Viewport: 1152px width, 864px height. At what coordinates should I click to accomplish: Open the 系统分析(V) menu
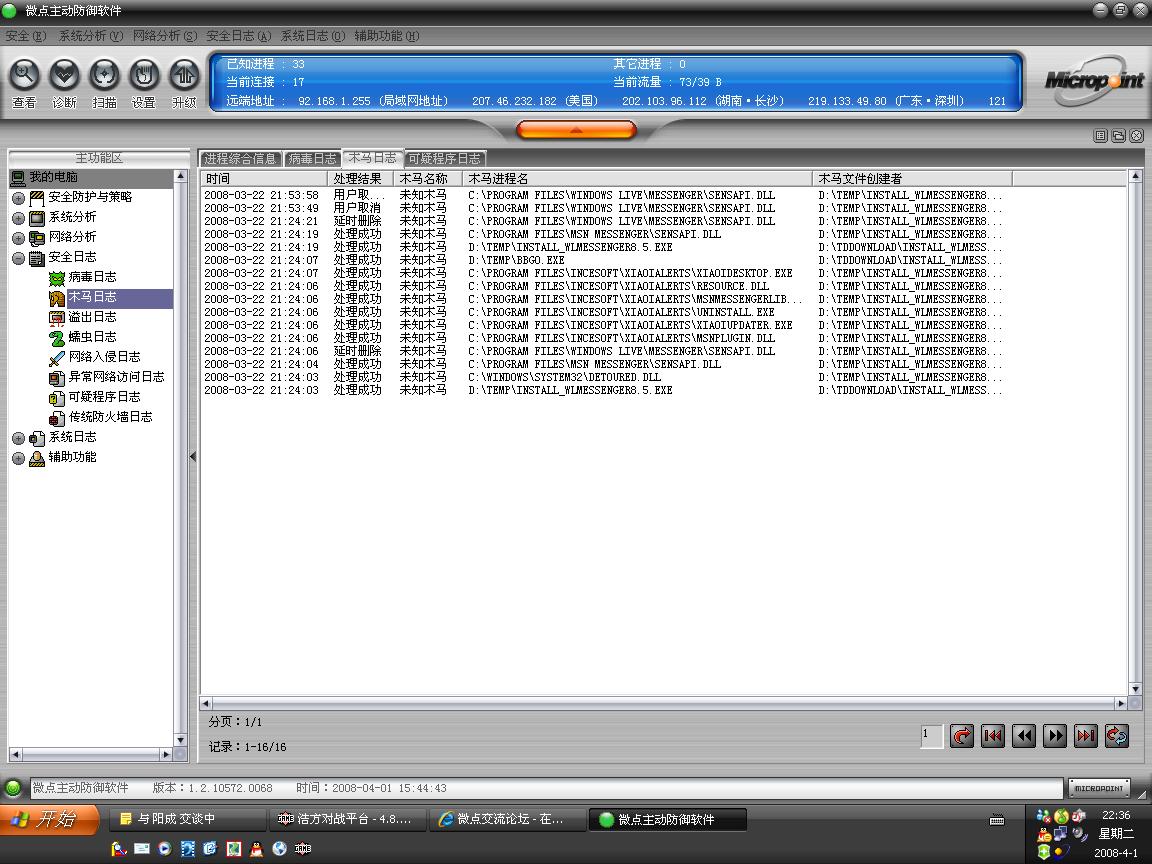(x=91, y=36)
